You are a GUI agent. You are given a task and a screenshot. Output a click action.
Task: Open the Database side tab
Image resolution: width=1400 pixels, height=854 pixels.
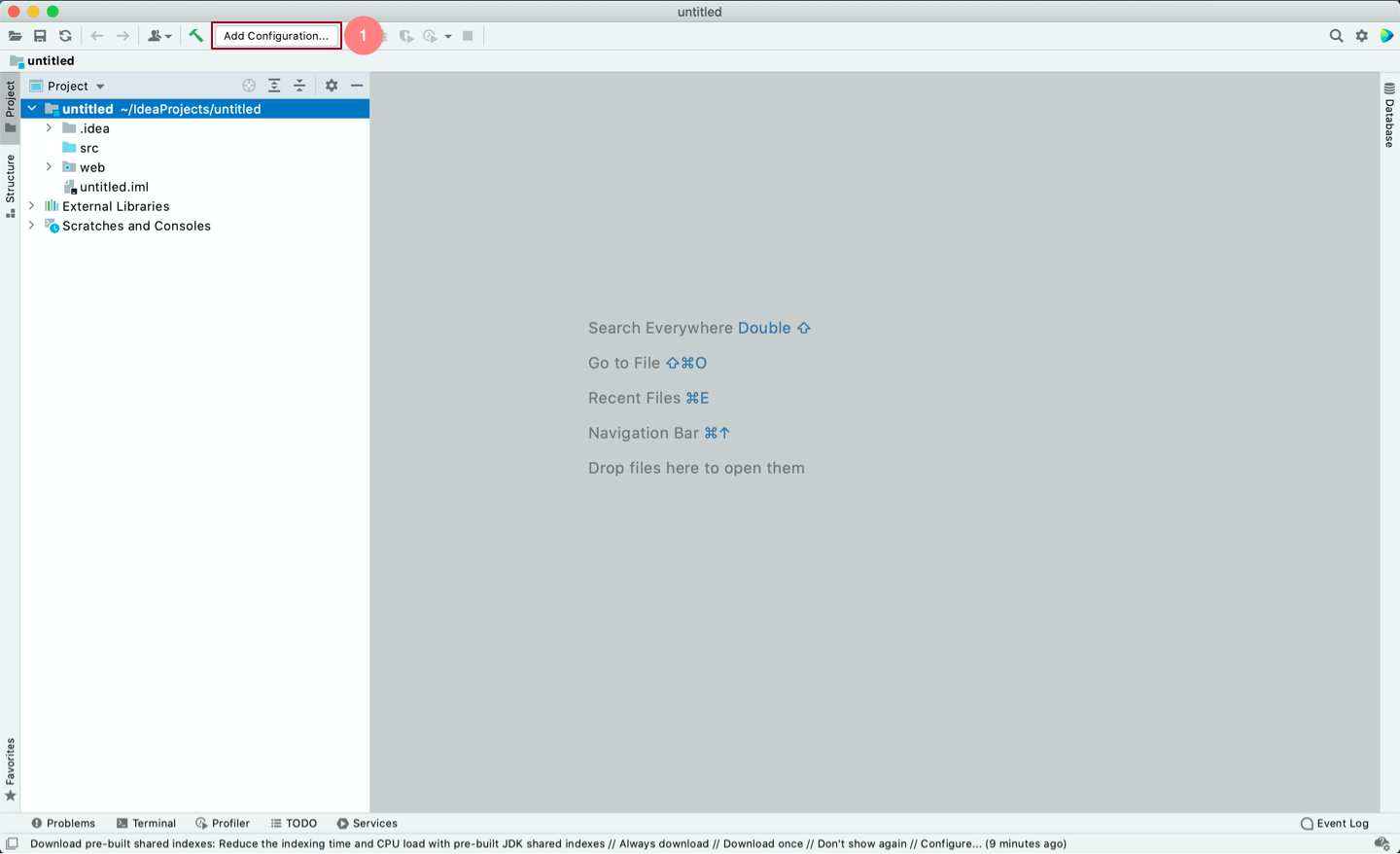[1389, 116]
